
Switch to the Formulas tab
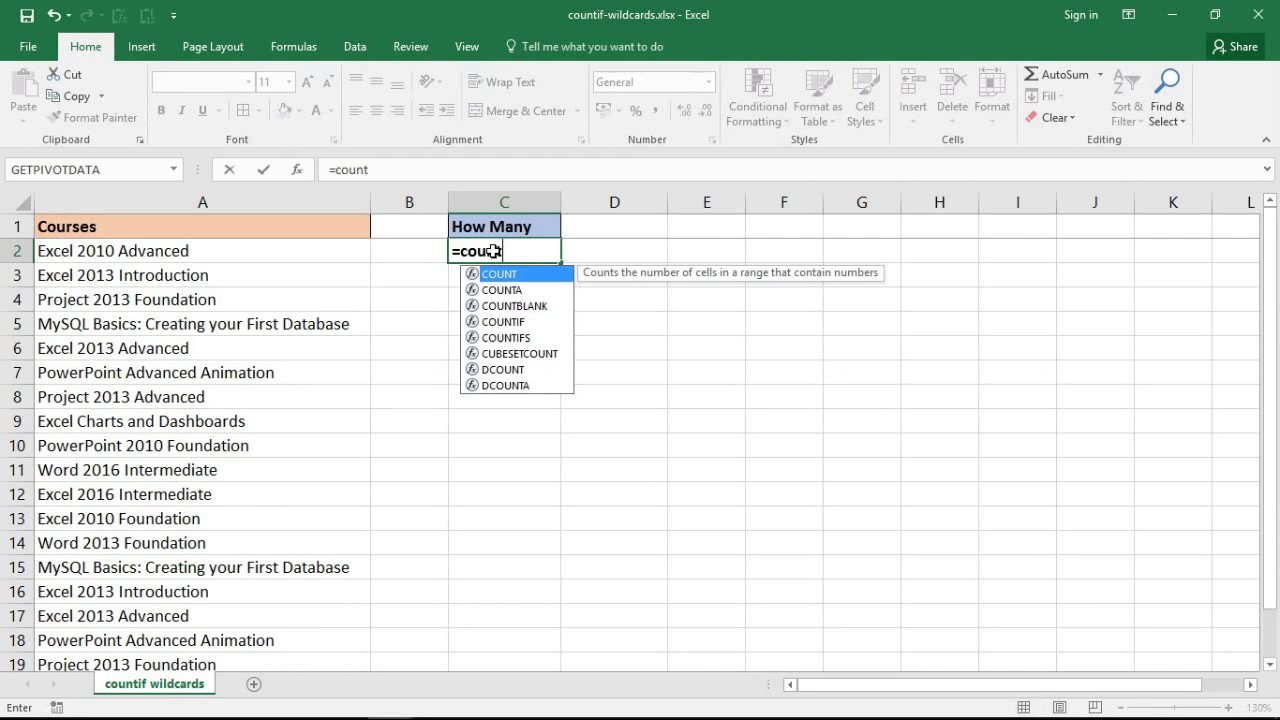293,47
